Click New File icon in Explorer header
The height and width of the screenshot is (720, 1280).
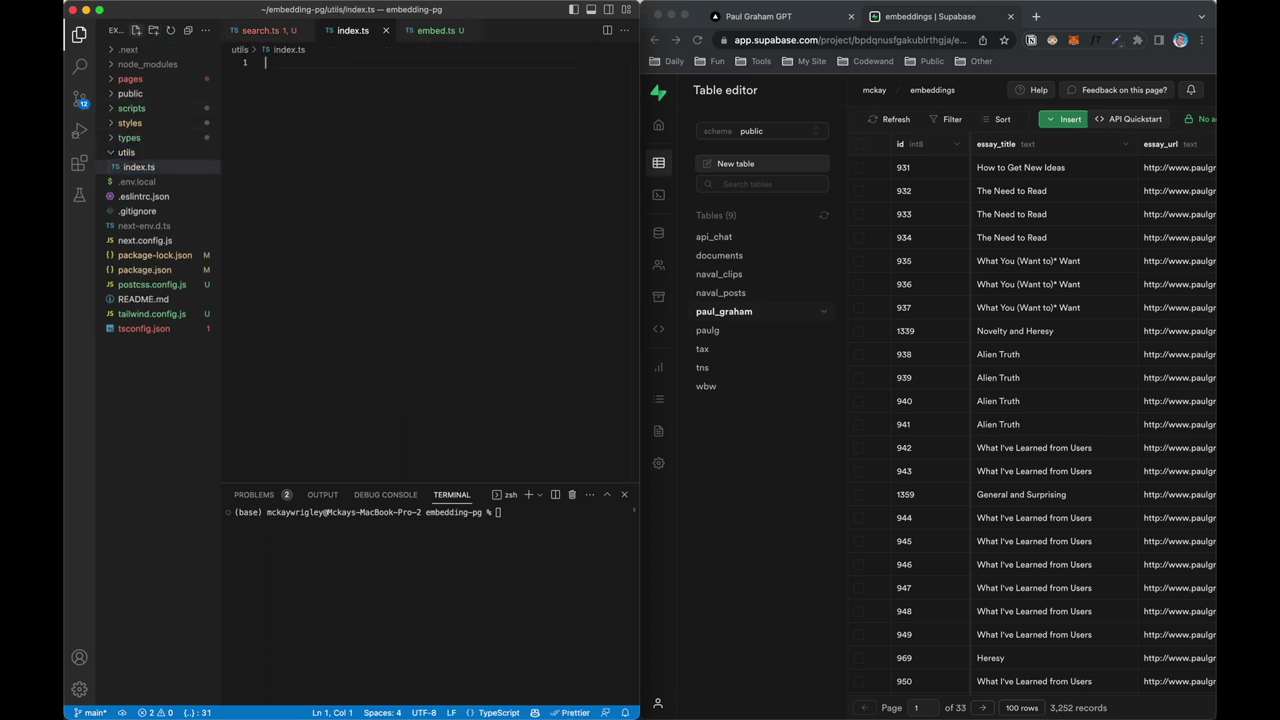point(136,30)
